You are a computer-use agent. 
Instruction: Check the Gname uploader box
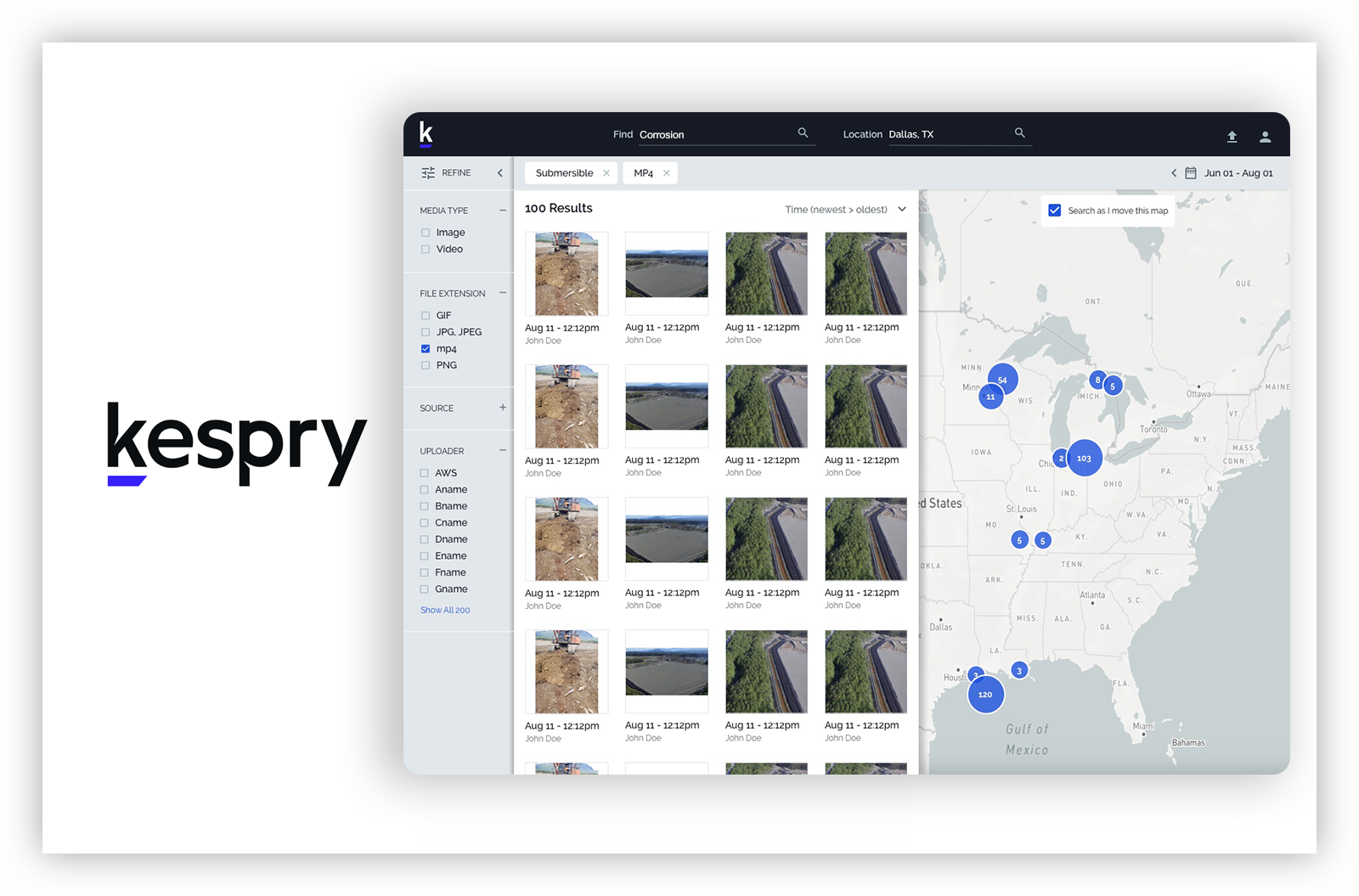[x=425, y=589]
